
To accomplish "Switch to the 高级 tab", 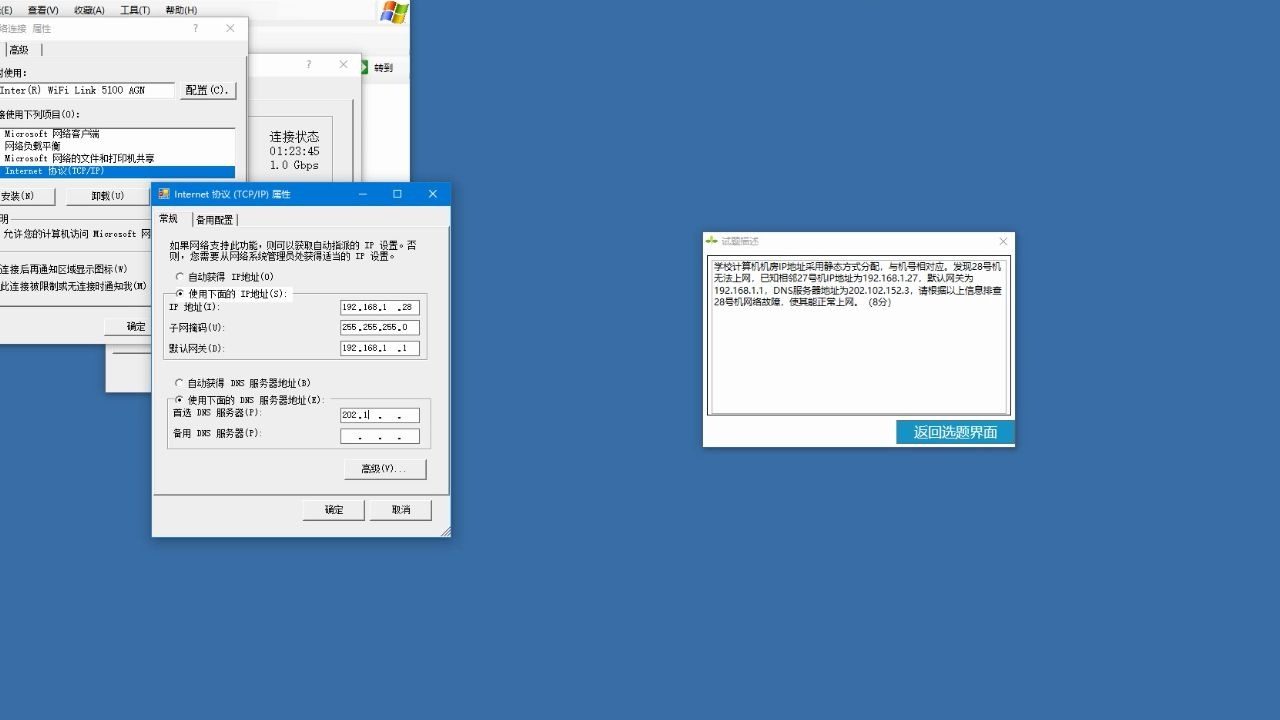I will [18, 48].
